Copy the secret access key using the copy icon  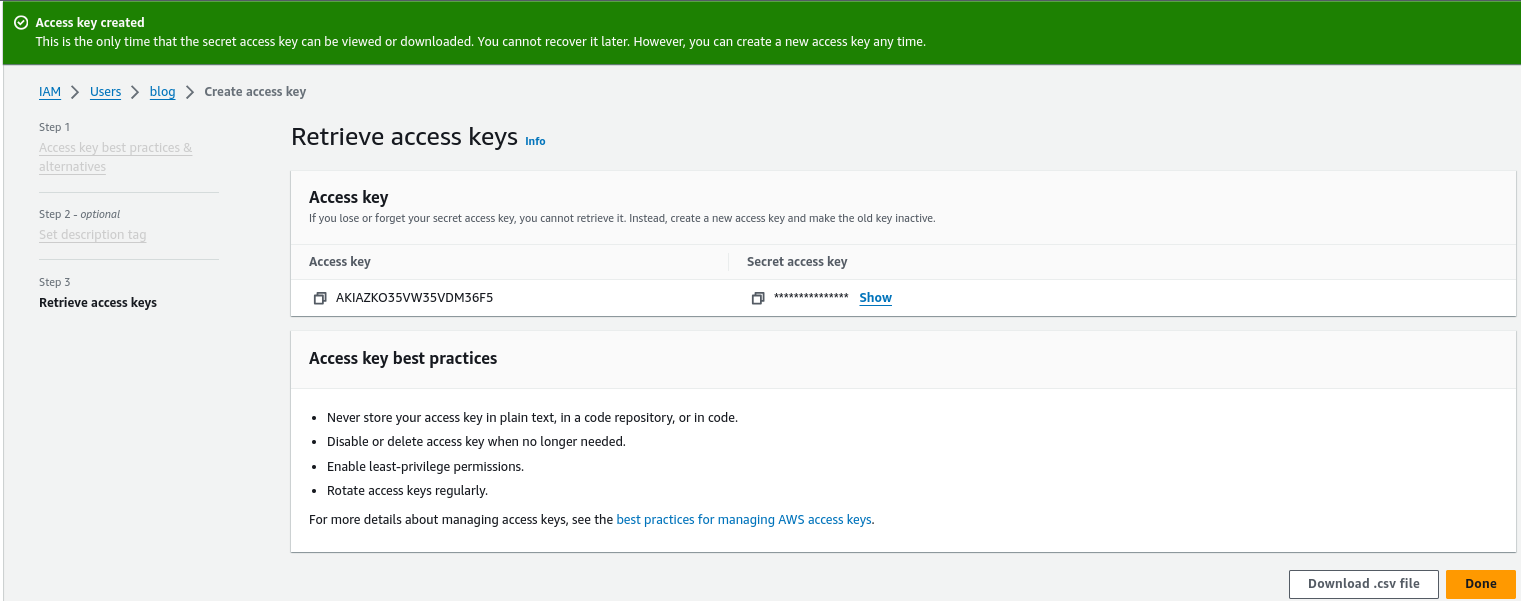pos(758,298)
